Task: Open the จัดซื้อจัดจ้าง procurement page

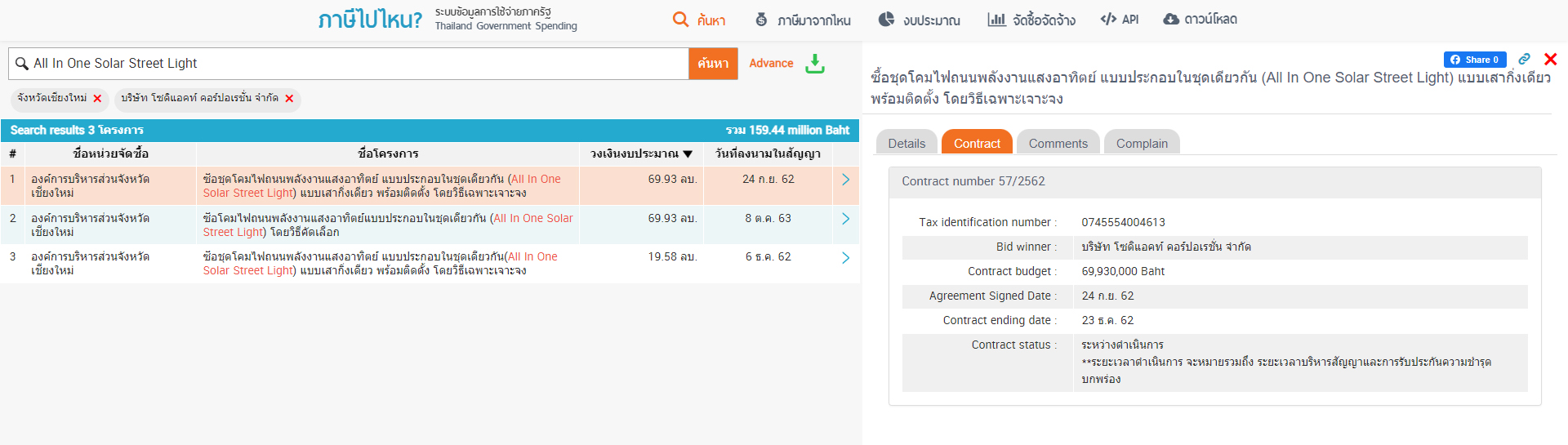Action: 1031,20
